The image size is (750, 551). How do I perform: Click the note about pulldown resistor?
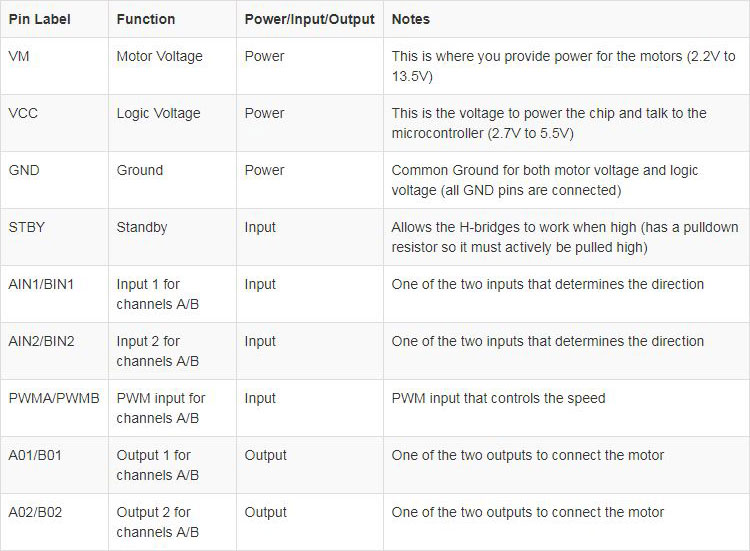(x=565, y=237)
